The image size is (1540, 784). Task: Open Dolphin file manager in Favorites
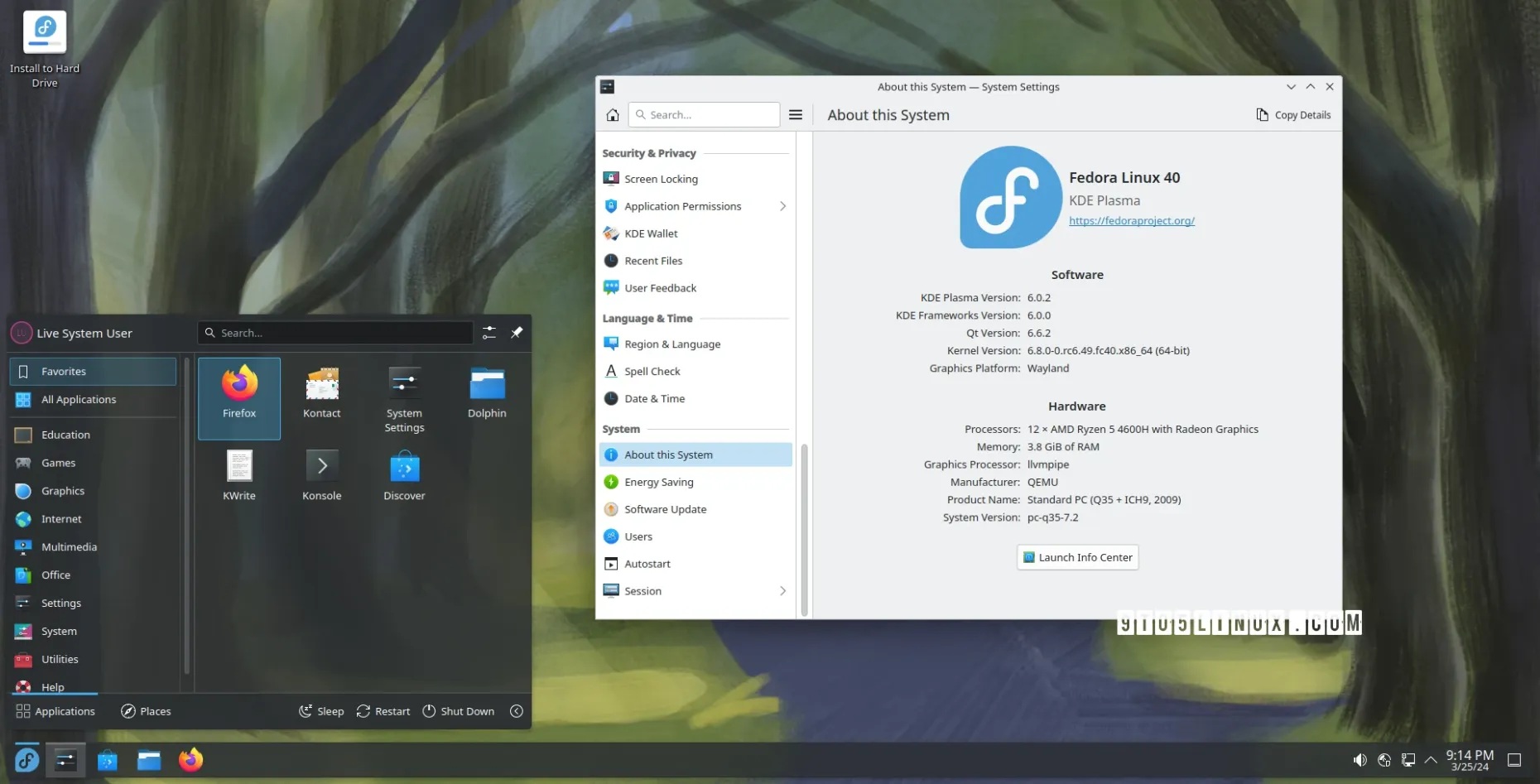(x=487, y=393)
